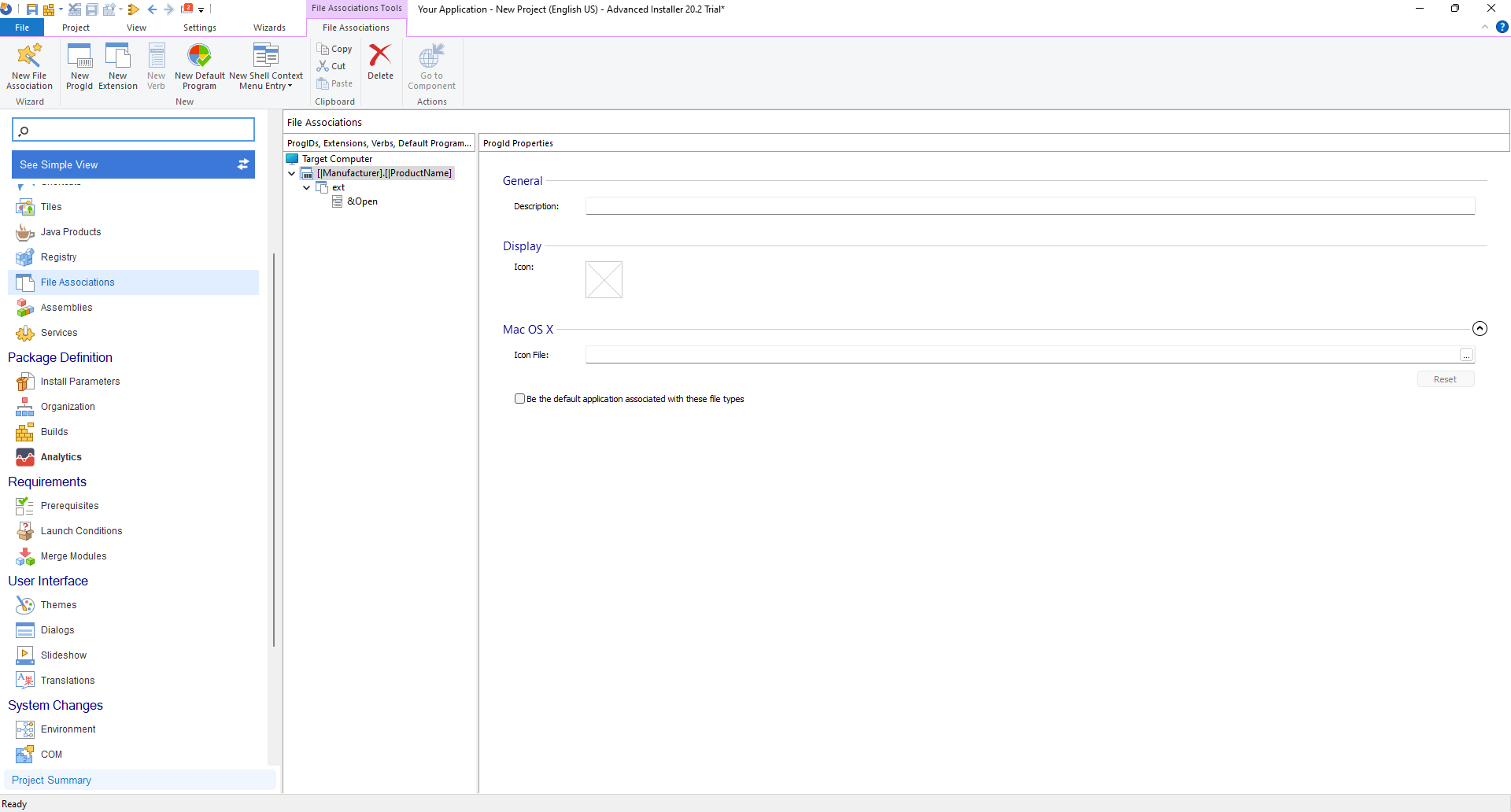This screenshot has width=1511, height=812.
Task: Click the Mac OS X Icon File field
Action: pos(1021,355)
